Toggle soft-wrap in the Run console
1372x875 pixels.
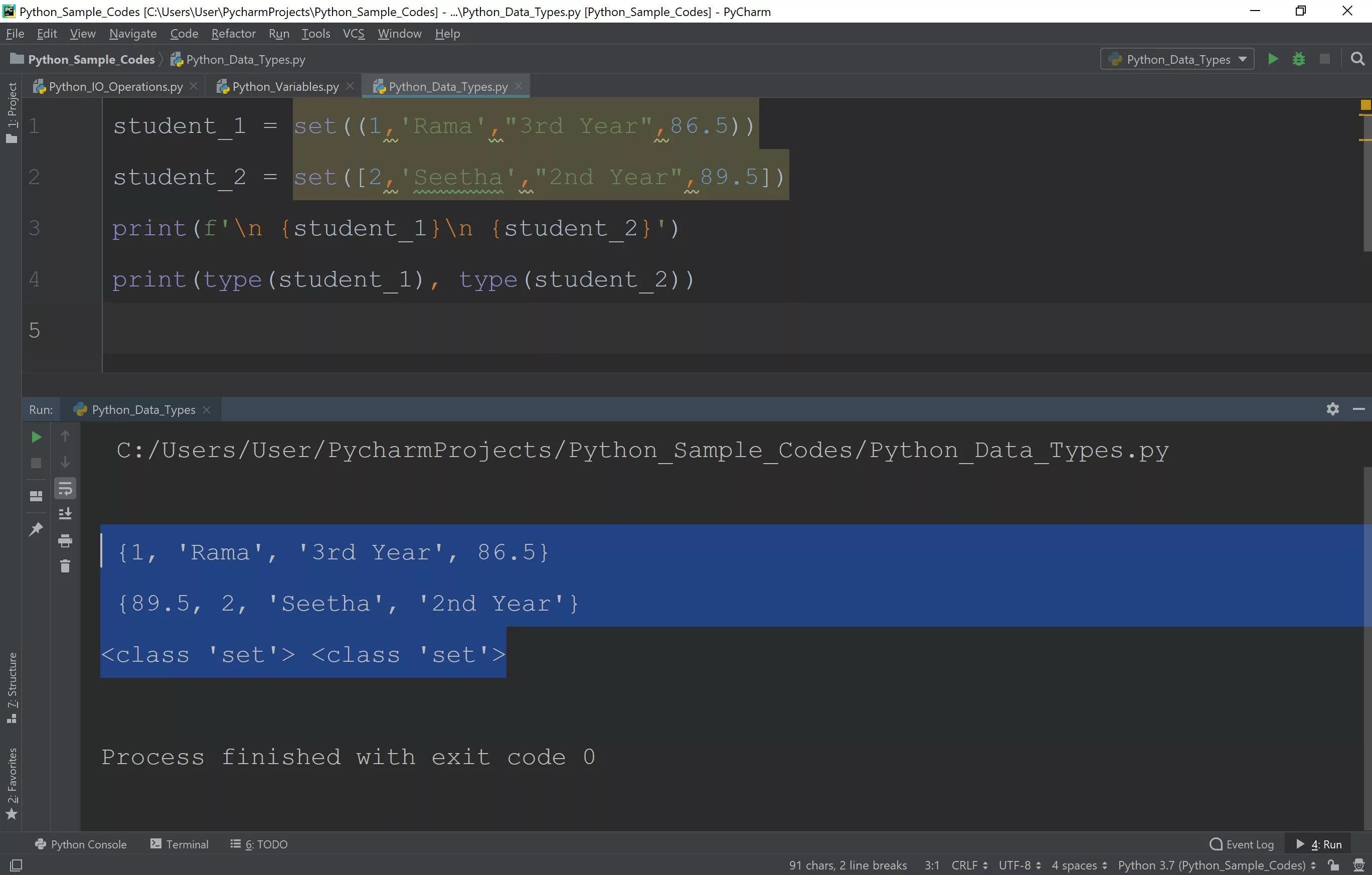click(x=65, y=489)
